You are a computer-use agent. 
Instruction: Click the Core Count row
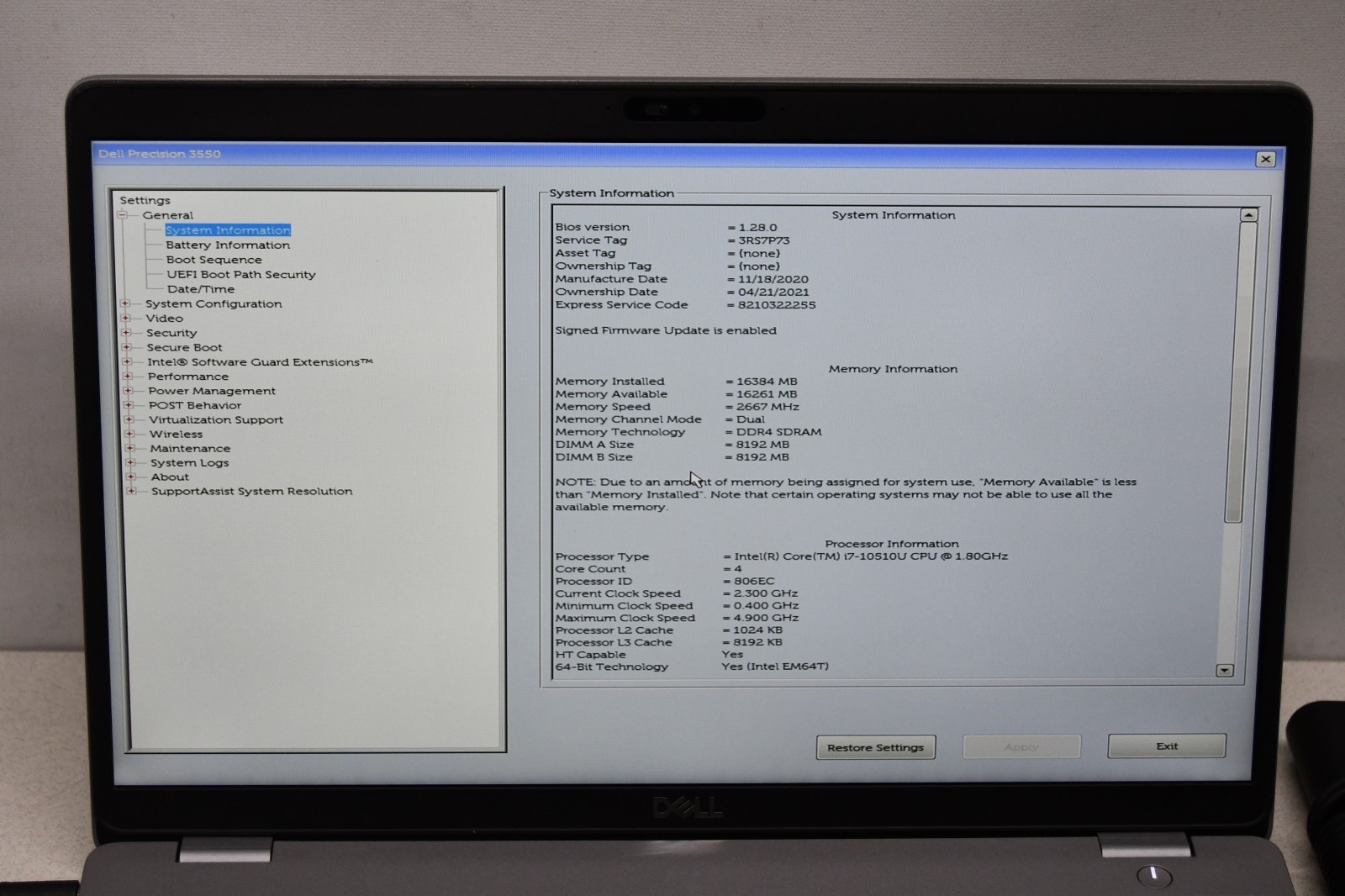649,568
